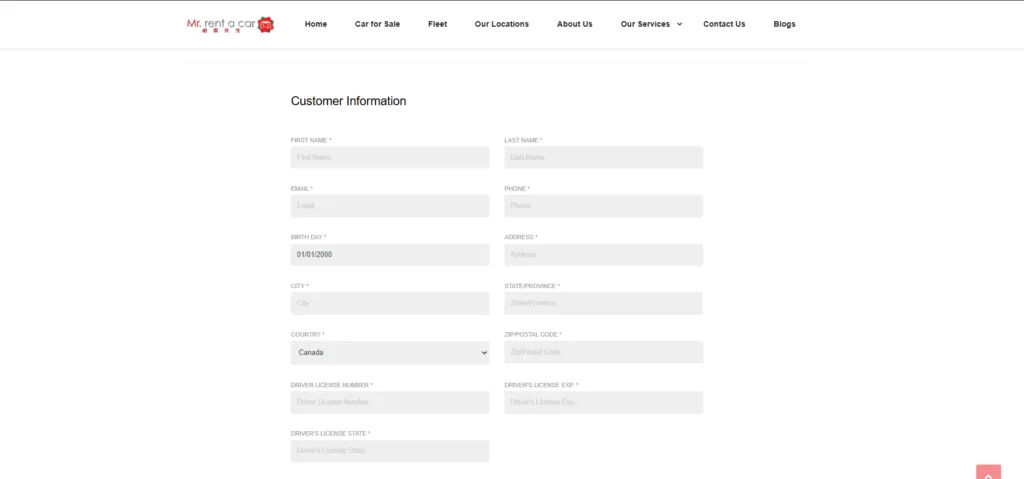The image size is (1024, 479).
Task: Click the Driver's License State field
Action: click(x=390, y=451)
